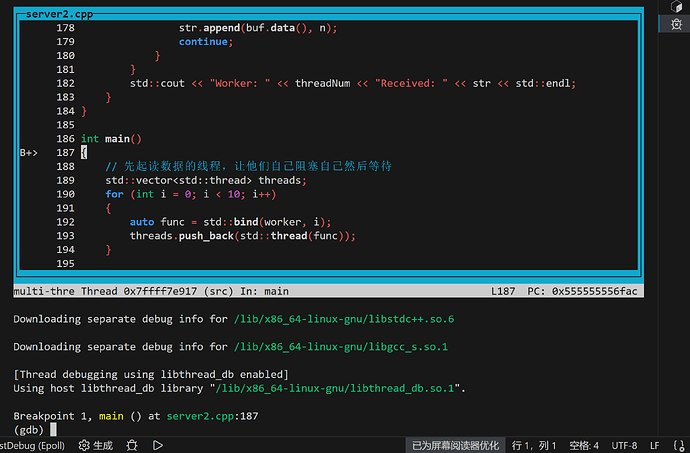The width and height of the screenshot is (690, 453).
Task: Click line number 195
Action: [66, 264]
